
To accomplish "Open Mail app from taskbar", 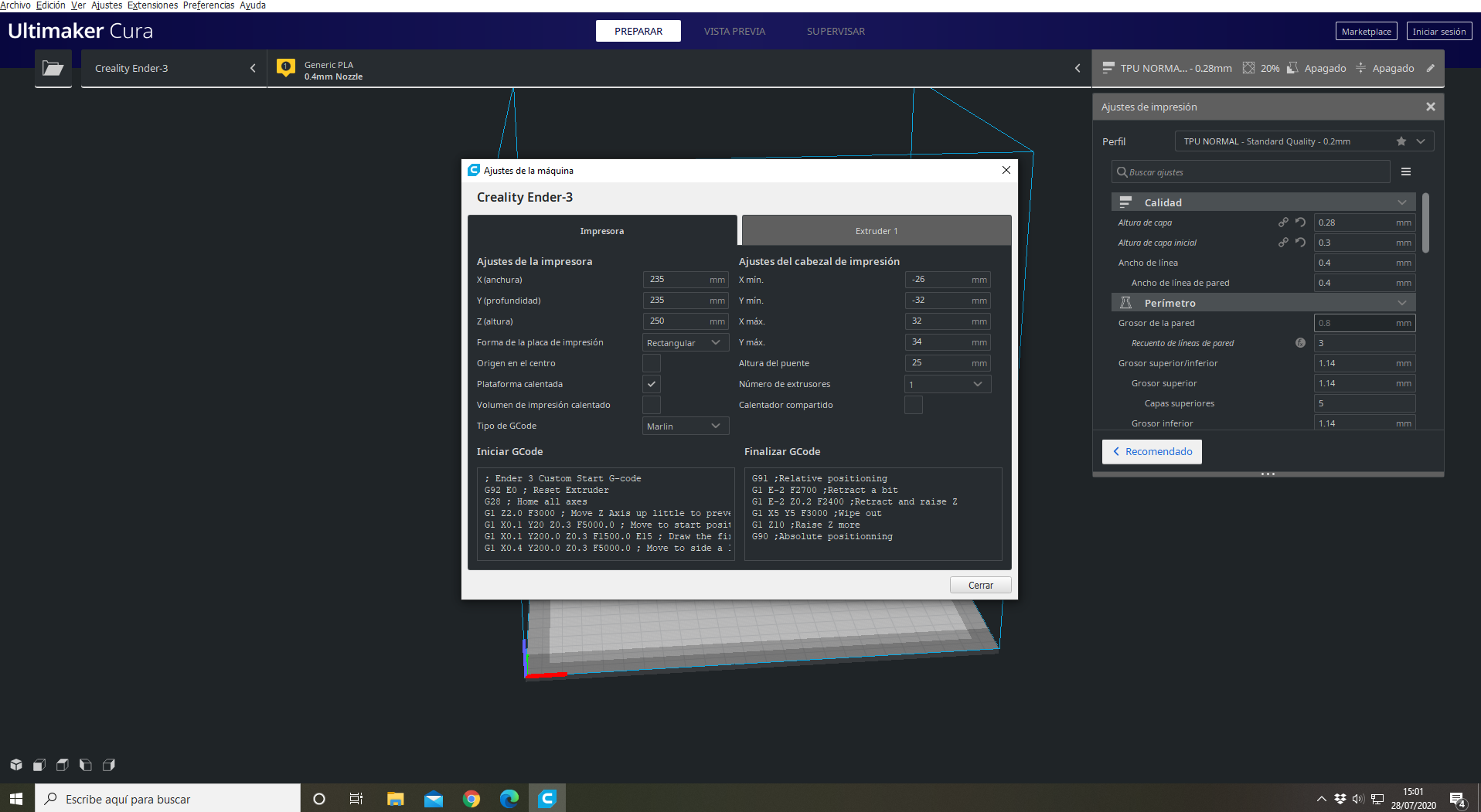I will pos(434,798).
